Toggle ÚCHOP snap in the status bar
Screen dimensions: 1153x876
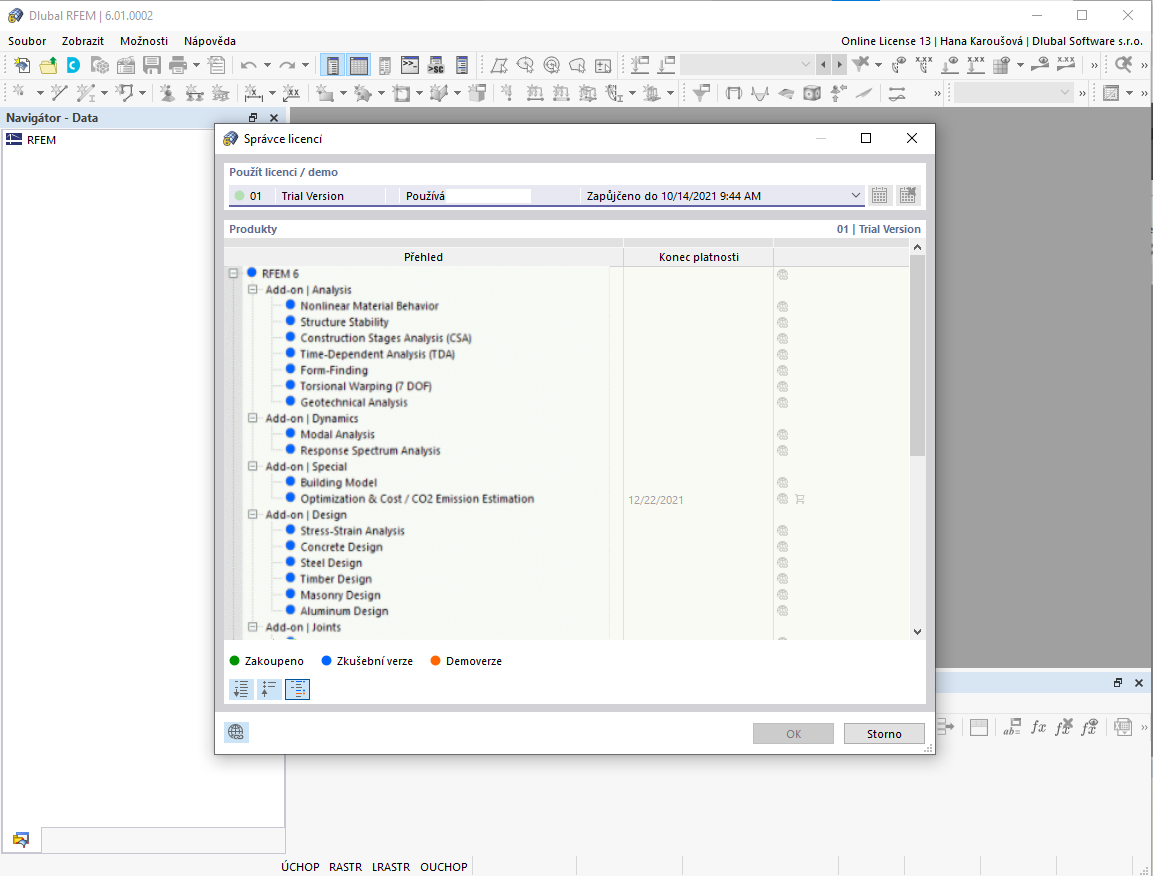click(300, 867)
